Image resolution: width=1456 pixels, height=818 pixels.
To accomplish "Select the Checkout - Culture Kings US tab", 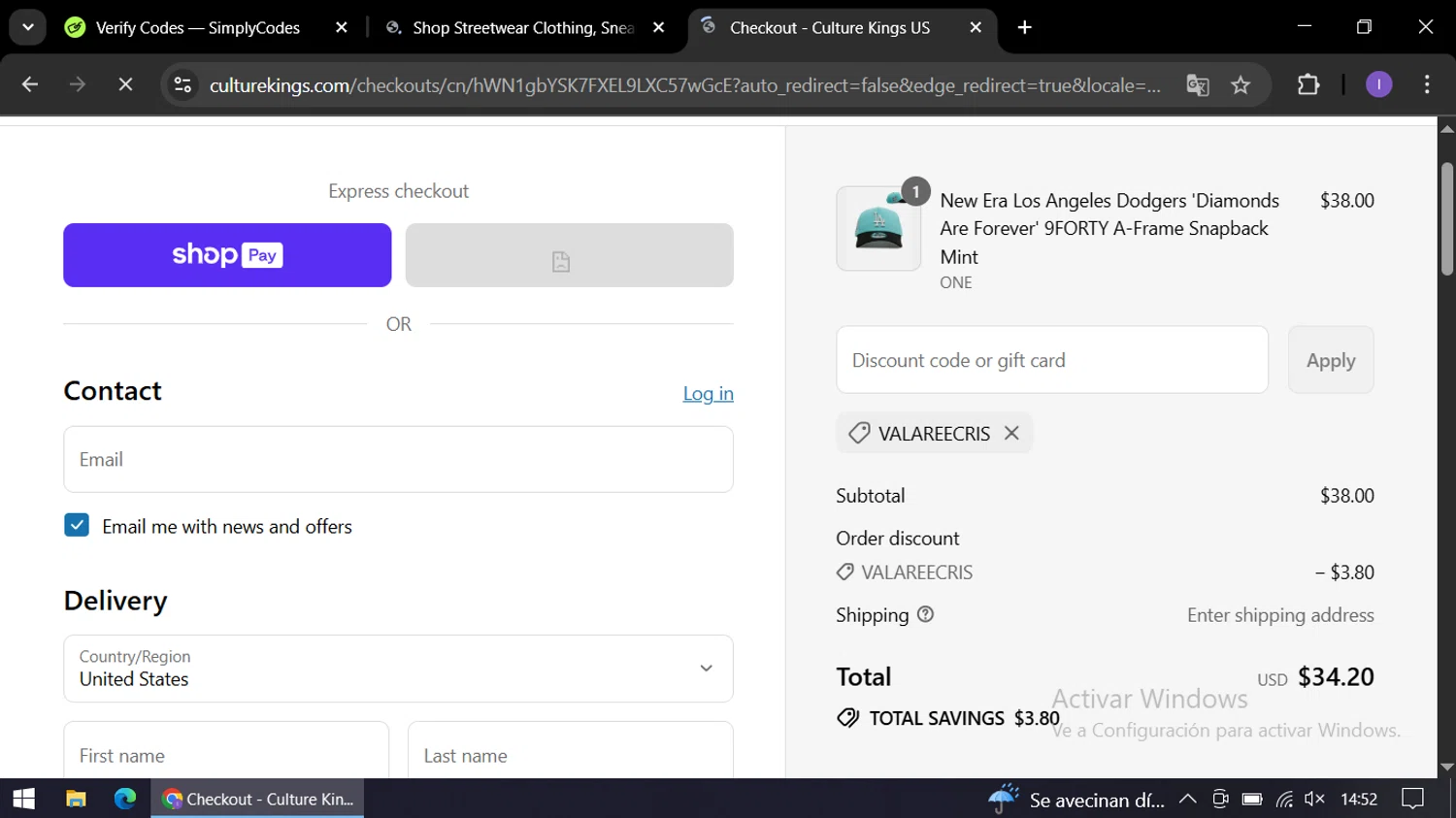I will pyautogui.click(x=830, y=28).
